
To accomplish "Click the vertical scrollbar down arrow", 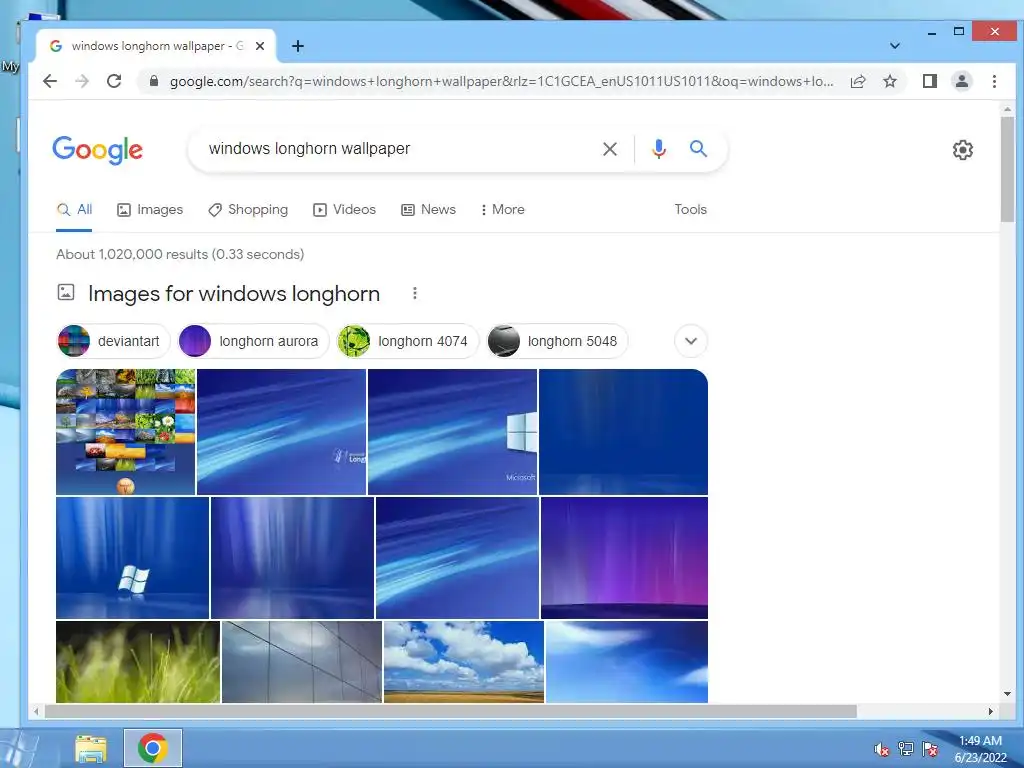I will click(1006, 694).
